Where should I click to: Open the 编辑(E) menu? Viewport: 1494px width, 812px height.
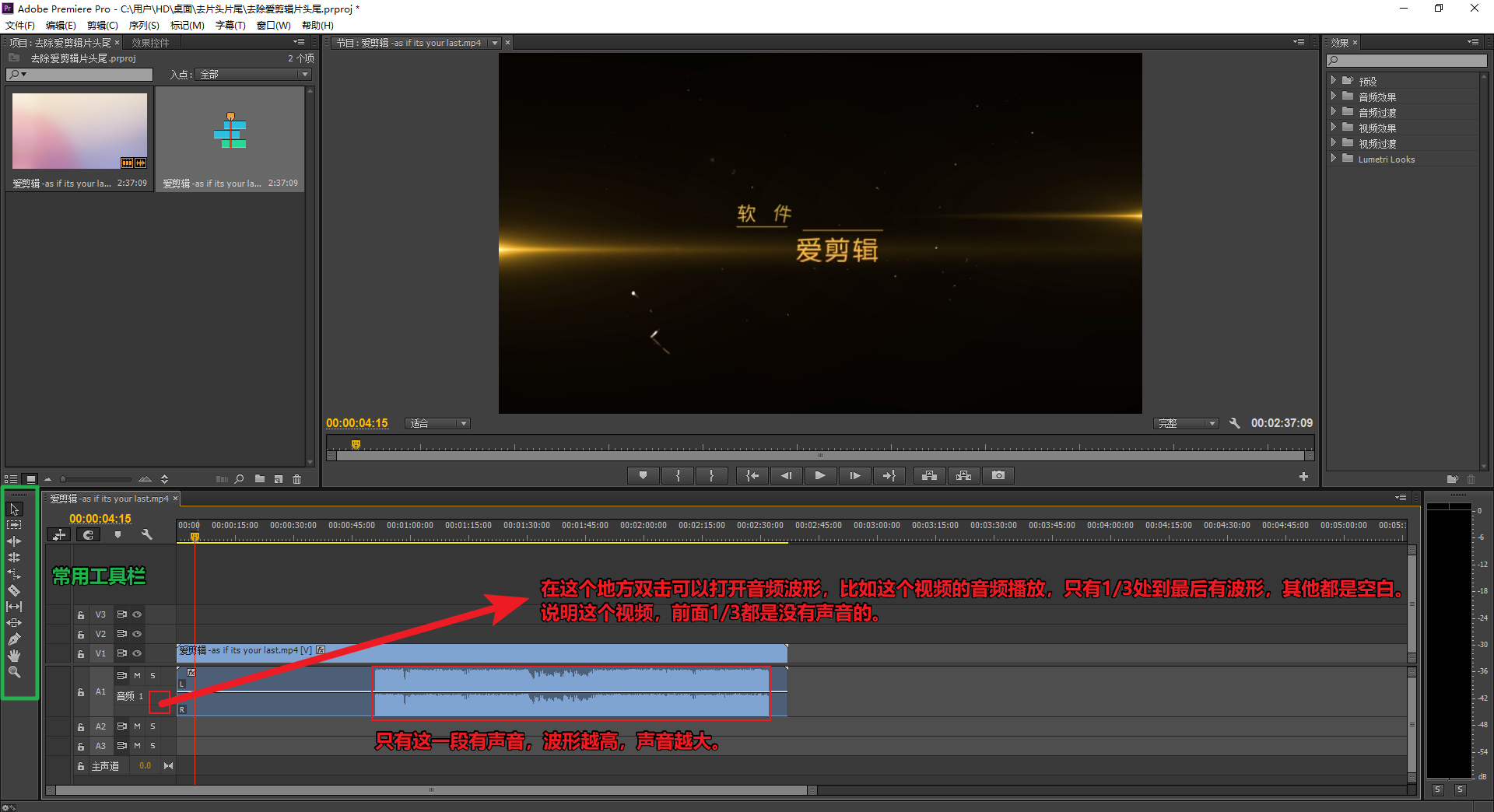pyautogui.click(x=61, y=26)
